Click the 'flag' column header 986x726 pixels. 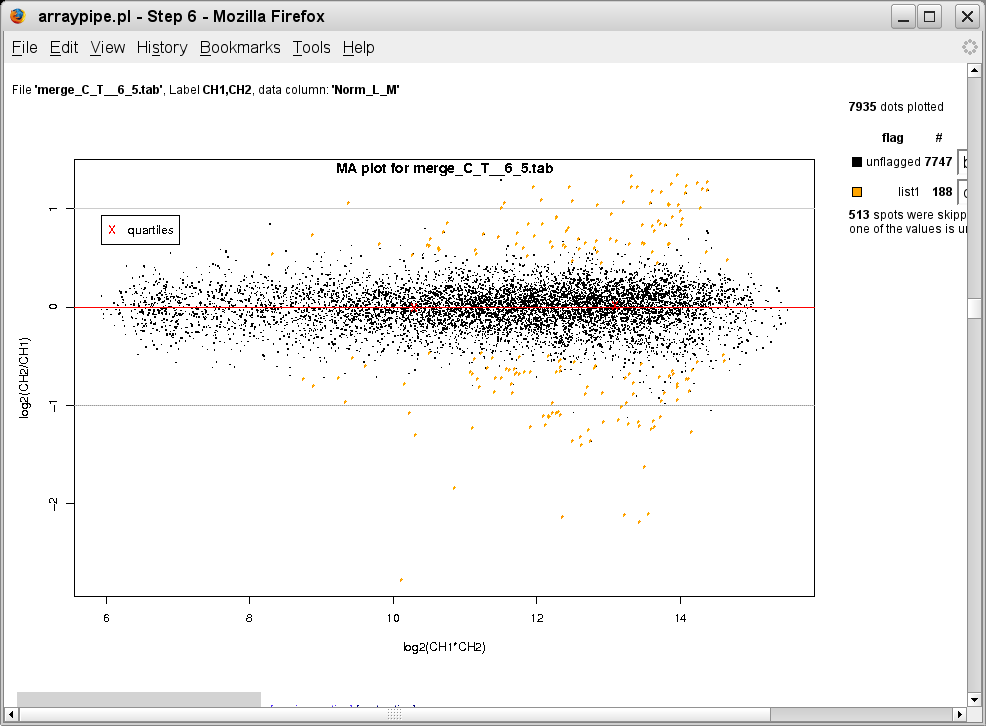click(x=892, y=138)
